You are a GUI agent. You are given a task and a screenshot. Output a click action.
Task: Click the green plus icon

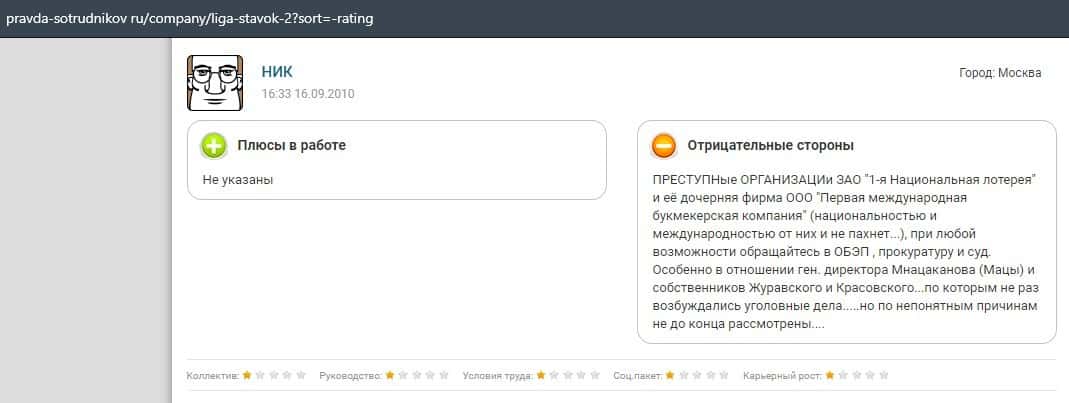pos(213,146)
